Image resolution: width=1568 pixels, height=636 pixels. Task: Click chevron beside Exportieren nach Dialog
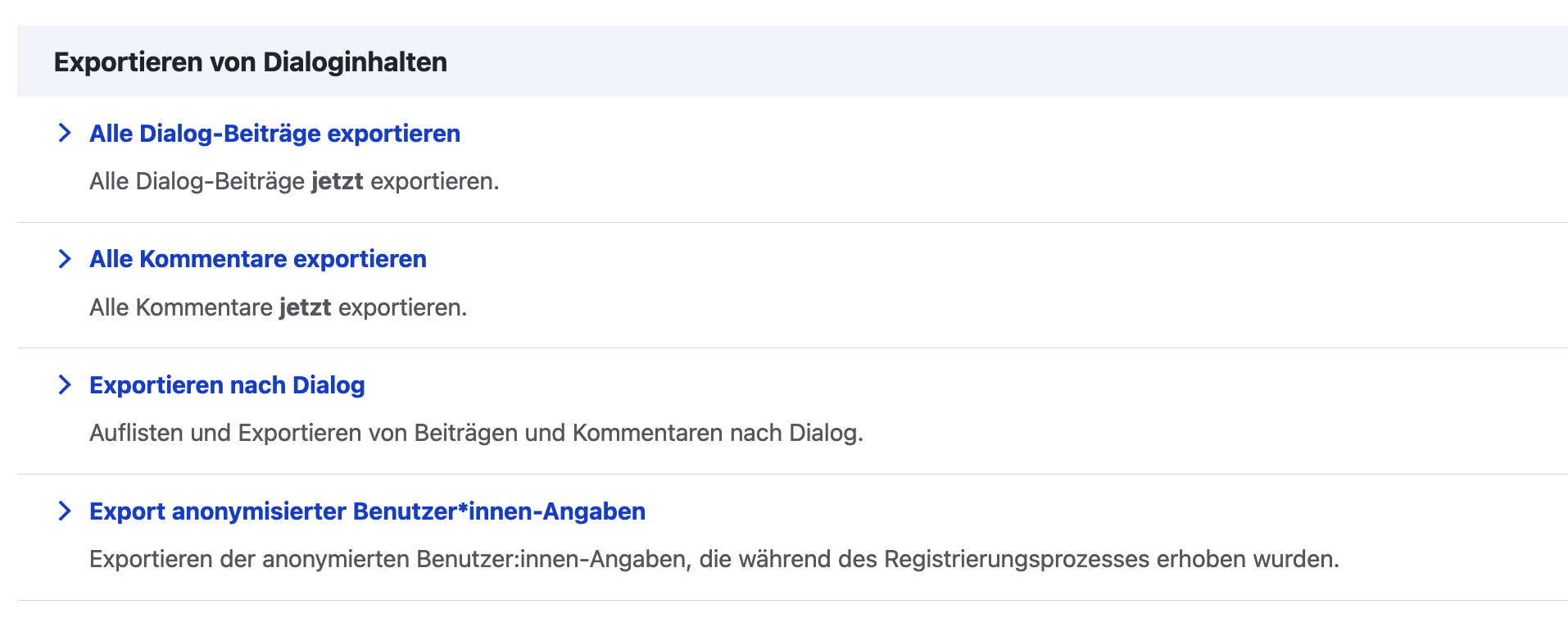tap(65, 384)
